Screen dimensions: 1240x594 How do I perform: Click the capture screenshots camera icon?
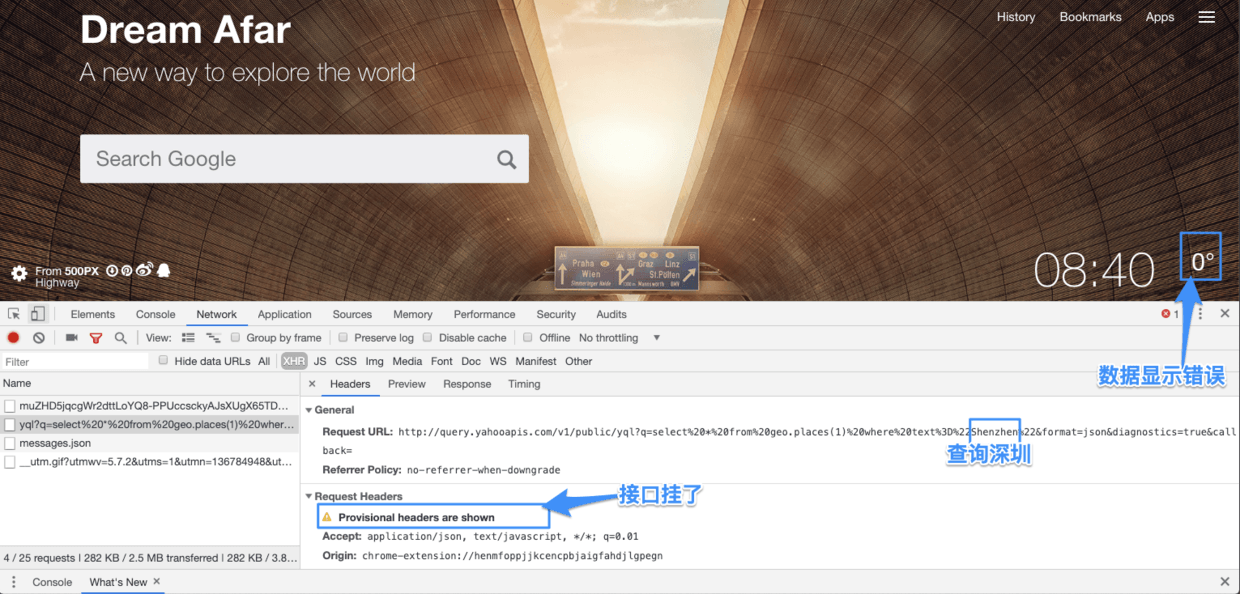pos(71,338)
